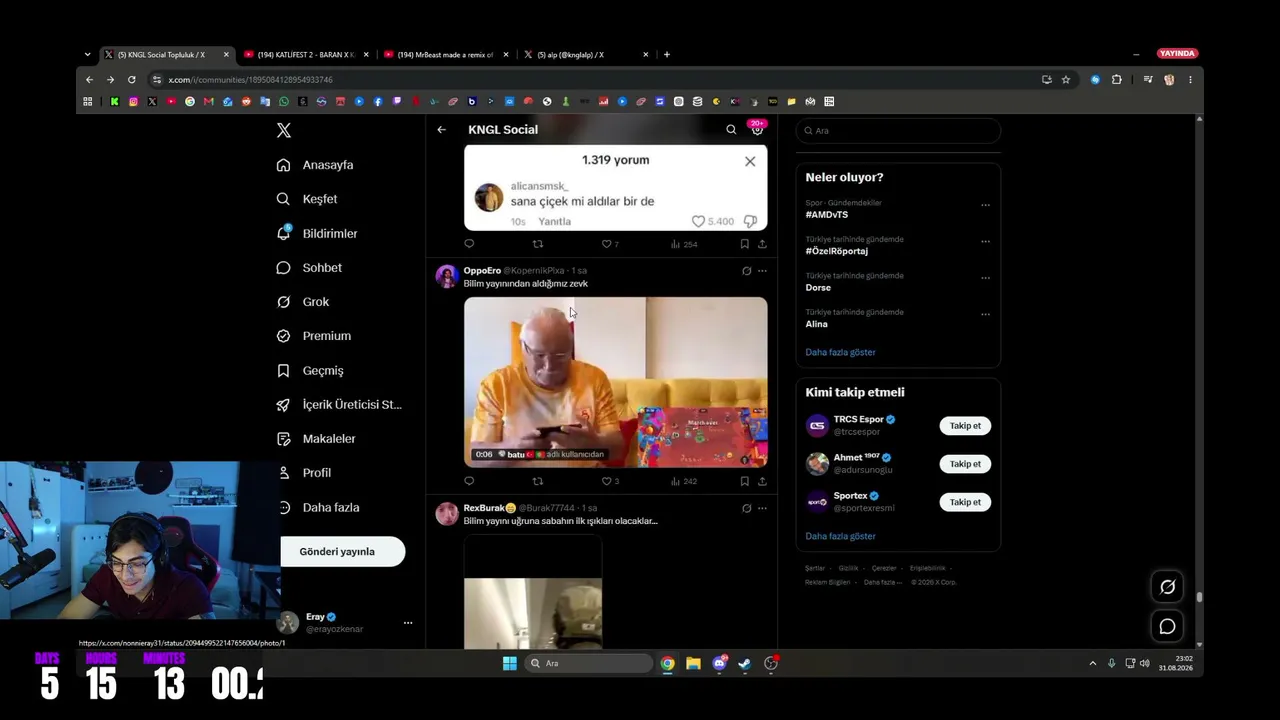The height and width of the screenshot is (720, 1280).
Task: Repost the OppoEro post
Action: [538, 481]
